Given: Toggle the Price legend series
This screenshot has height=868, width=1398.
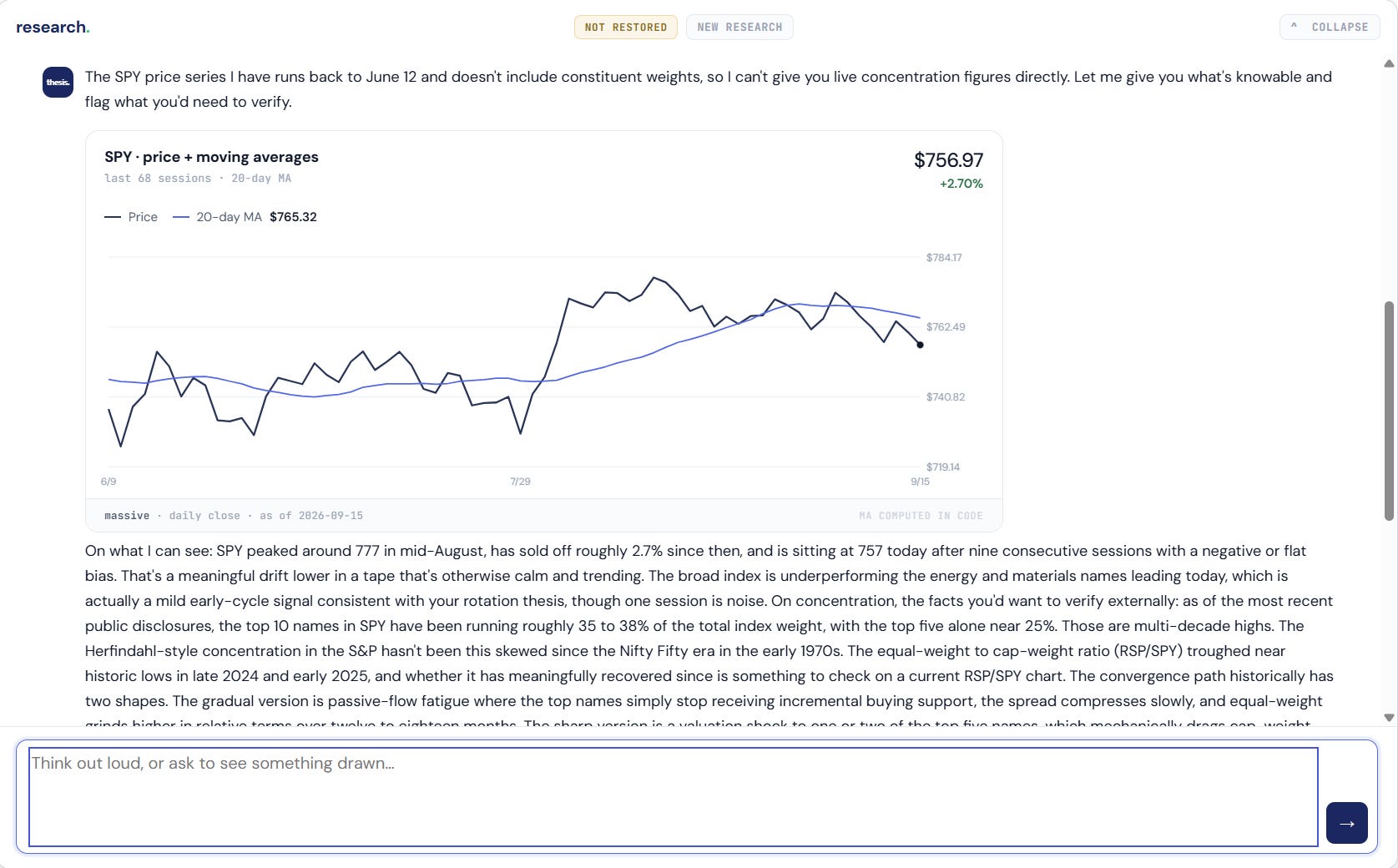Looking at the screenshot, I should (131, 217).
